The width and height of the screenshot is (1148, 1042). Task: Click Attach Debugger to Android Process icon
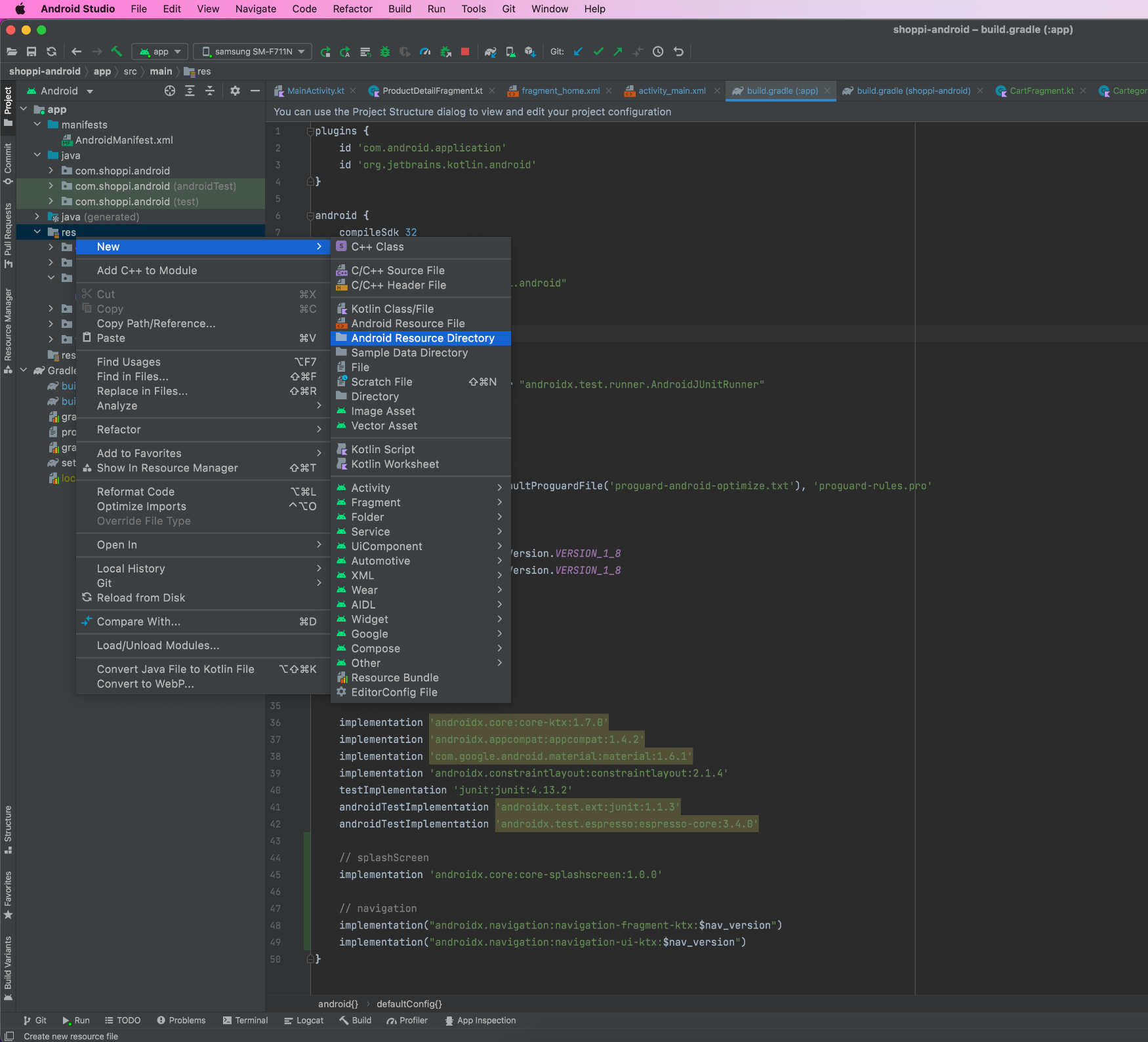coord(445,52)
